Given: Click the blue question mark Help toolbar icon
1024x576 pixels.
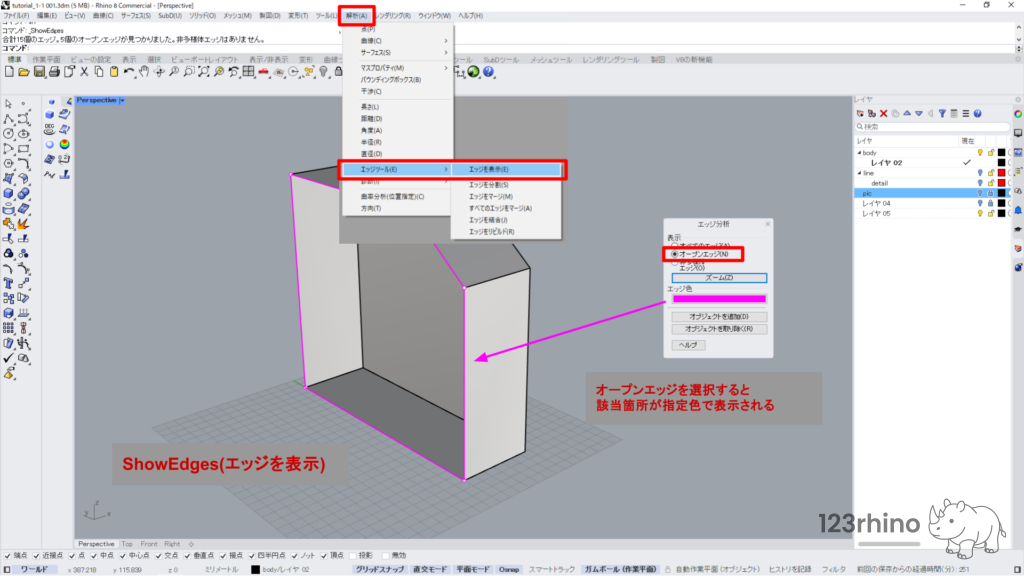Looking at the screenshot, I should coord(488,72).
